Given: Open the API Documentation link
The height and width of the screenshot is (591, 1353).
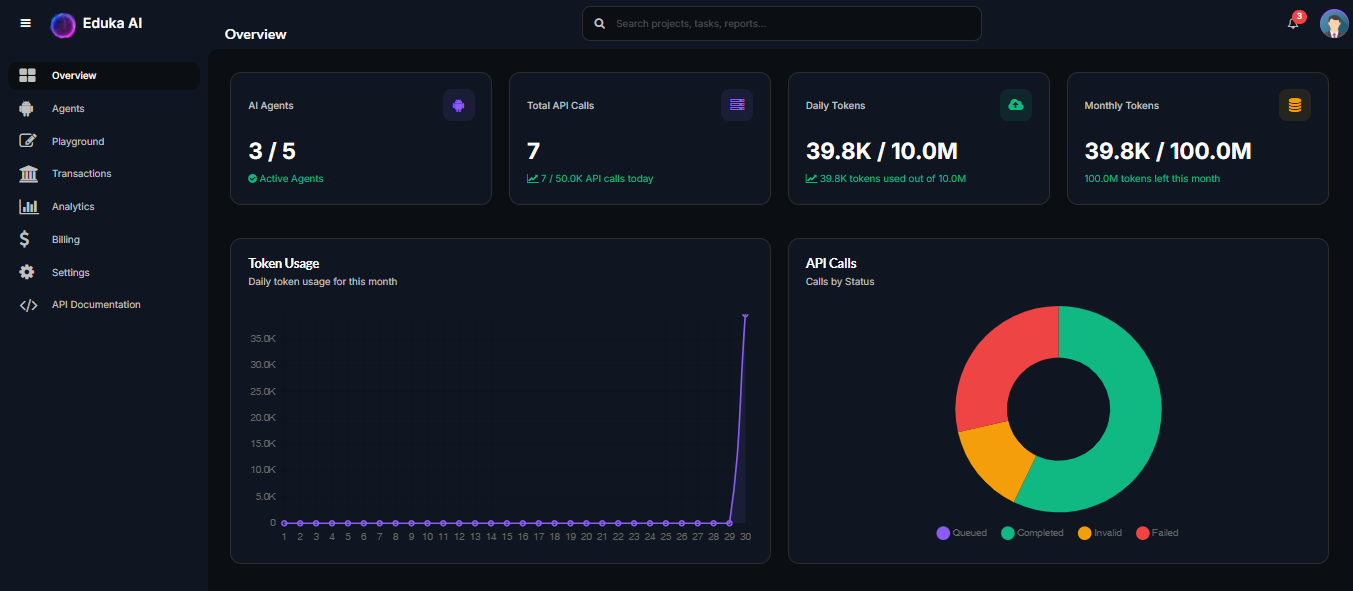Looking at the screenshot, I should point(96,305).
